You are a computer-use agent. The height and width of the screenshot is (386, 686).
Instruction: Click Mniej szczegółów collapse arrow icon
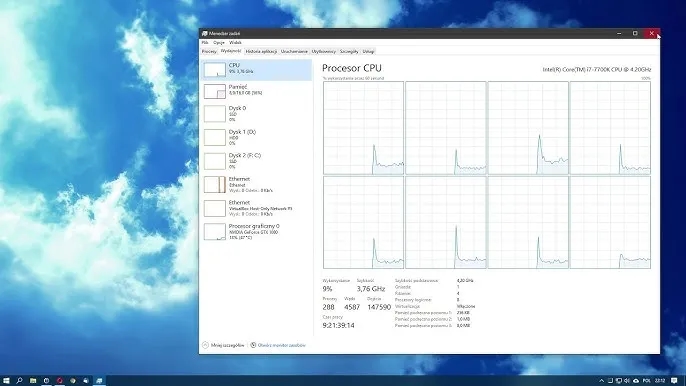coord(205,345)
